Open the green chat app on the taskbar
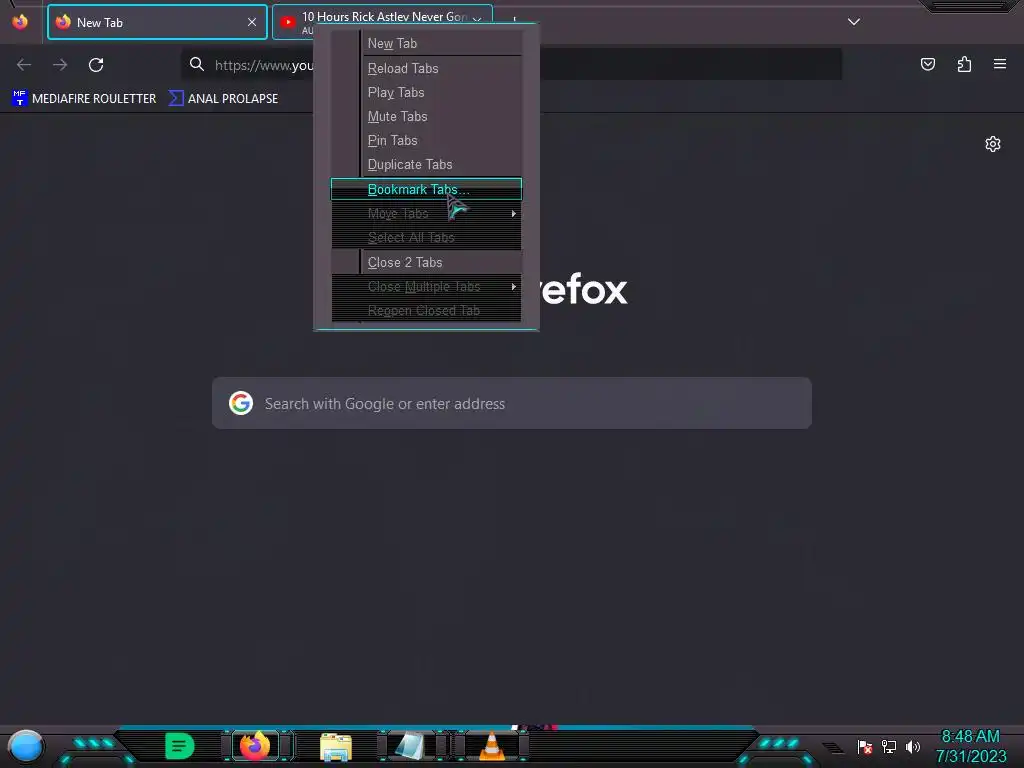Viewport: 1024px width, 768px height. [180, 746]
